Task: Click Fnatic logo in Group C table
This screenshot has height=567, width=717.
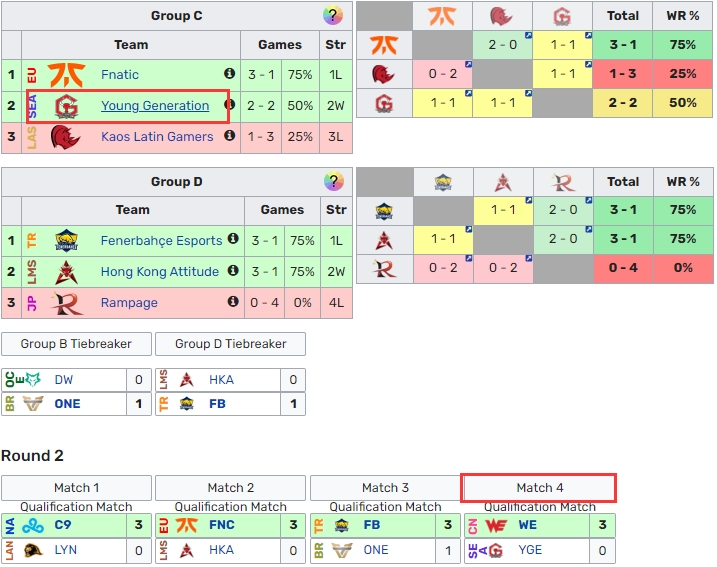Action: [x=66, y=75]
